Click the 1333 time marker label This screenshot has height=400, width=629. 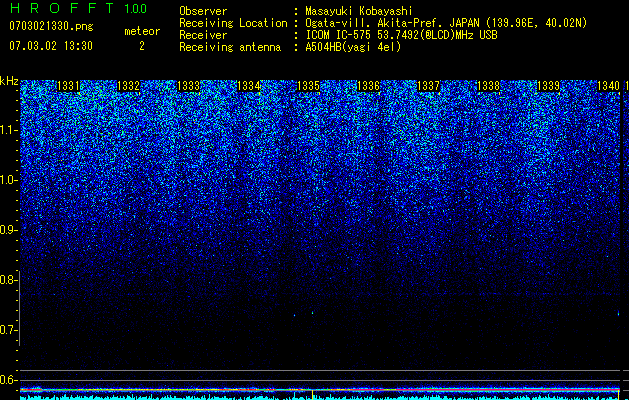pyautogui.click(x=189, y=86)
